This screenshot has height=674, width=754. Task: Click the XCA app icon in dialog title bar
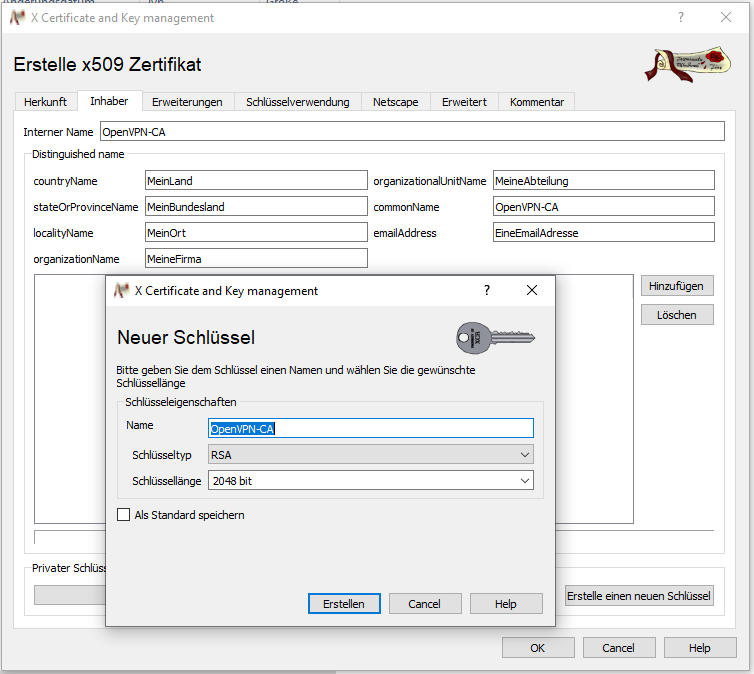(121, 291)
